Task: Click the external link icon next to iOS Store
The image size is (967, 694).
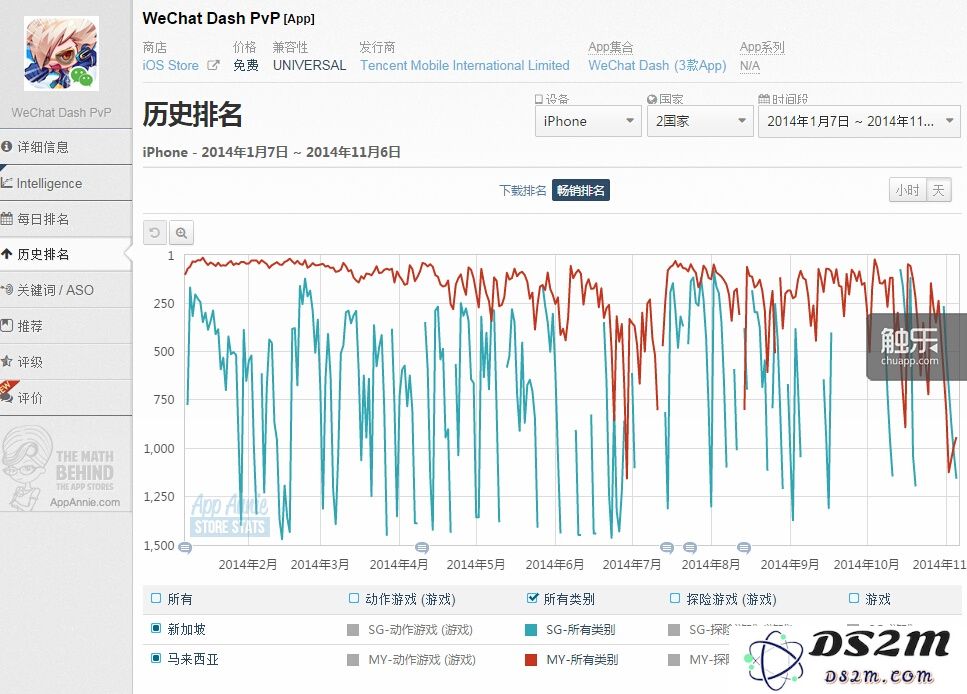Action: (213, 65)
